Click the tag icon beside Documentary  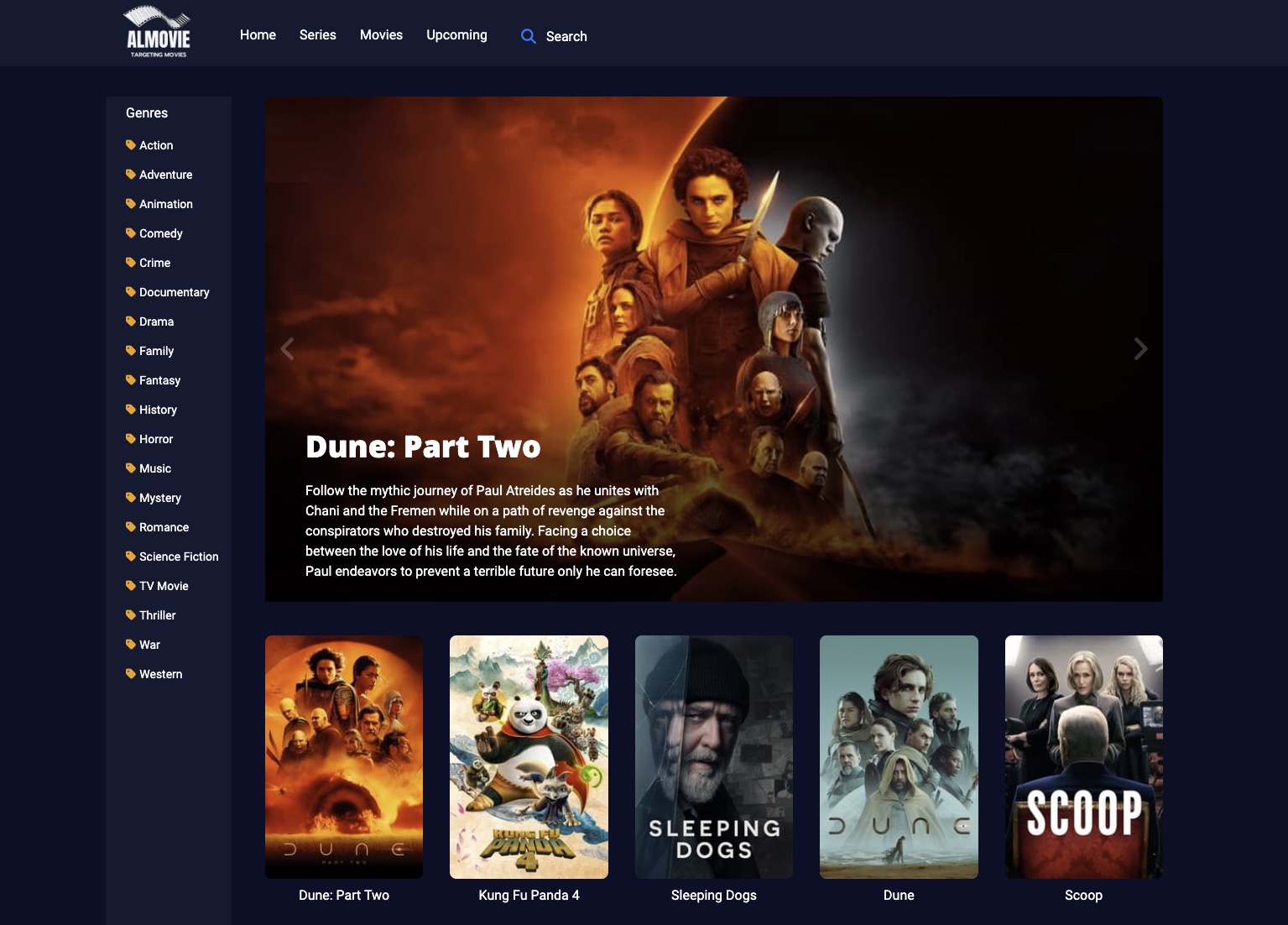(131, 292)
